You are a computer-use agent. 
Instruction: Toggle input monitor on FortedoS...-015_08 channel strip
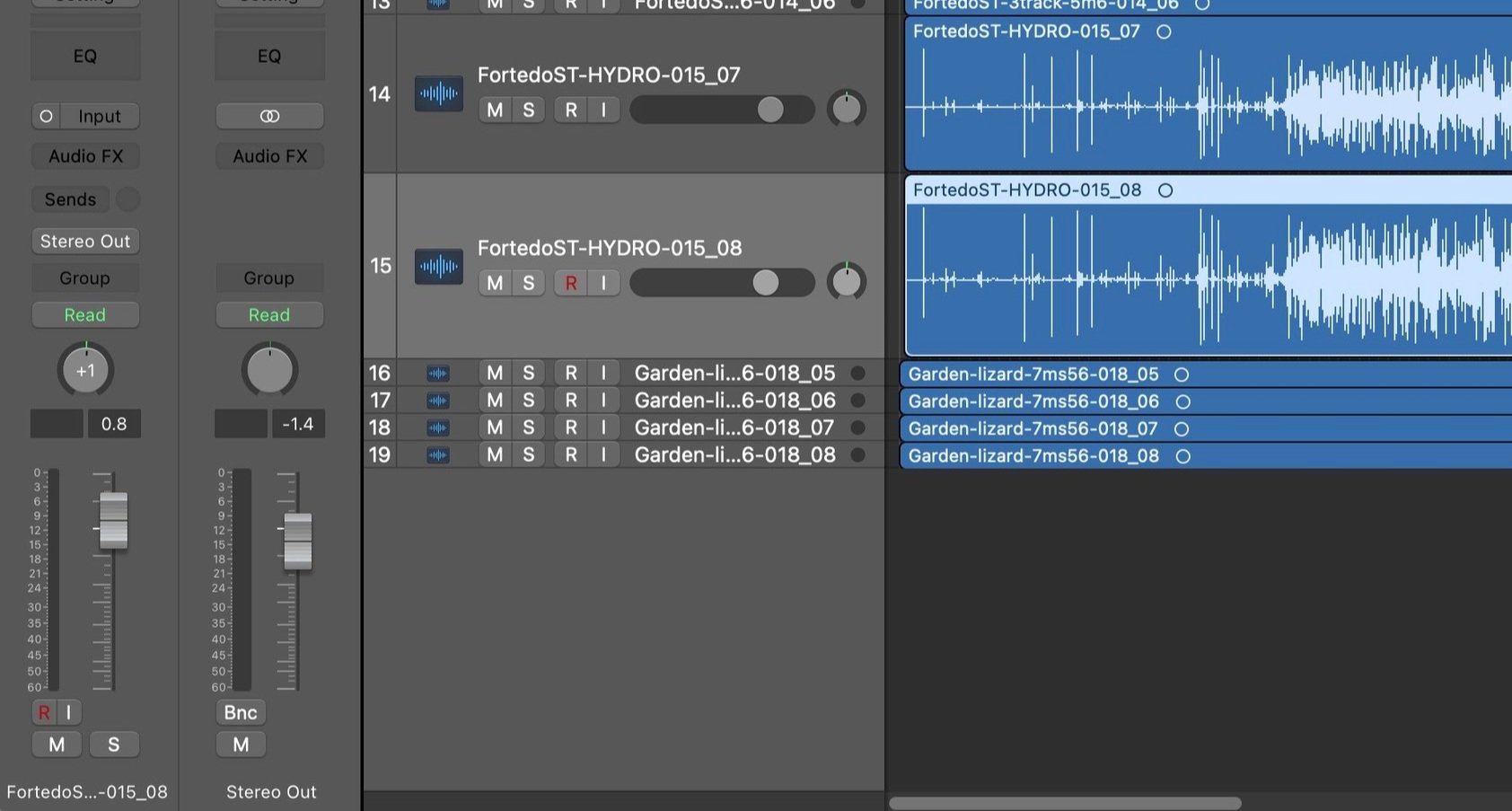(x=68, y=712)
